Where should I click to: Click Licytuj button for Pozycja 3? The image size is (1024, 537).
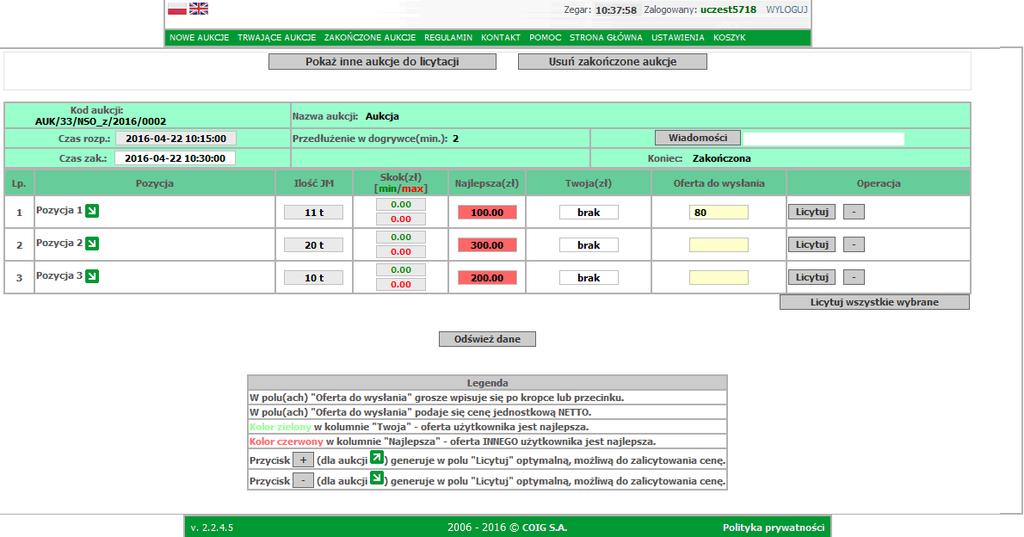[812, 277]
